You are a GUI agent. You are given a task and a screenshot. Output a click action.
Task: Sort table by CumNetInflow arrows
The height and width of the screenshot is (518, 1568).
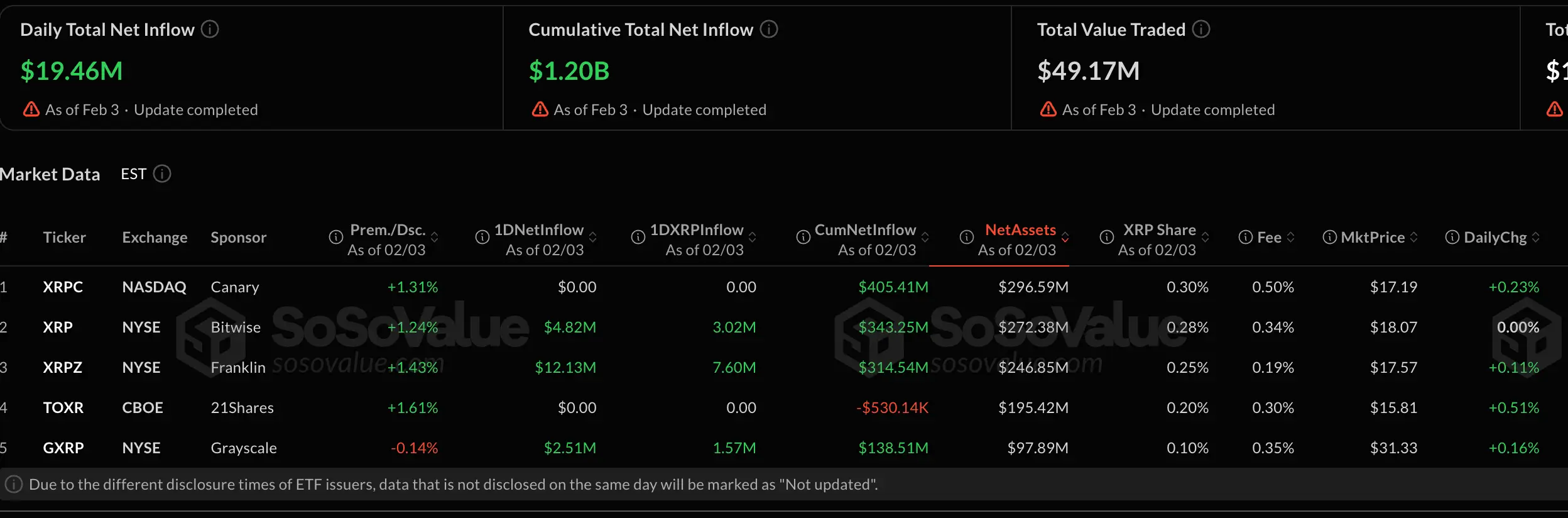(925, 238)
